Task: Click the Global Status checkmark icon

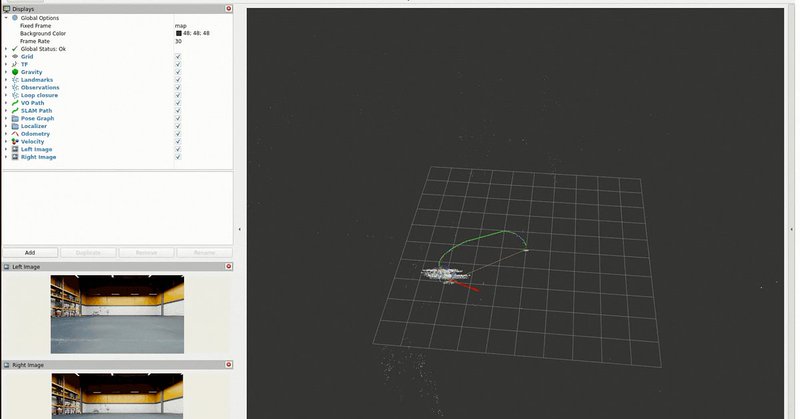Action: click(x=15, y=49)
